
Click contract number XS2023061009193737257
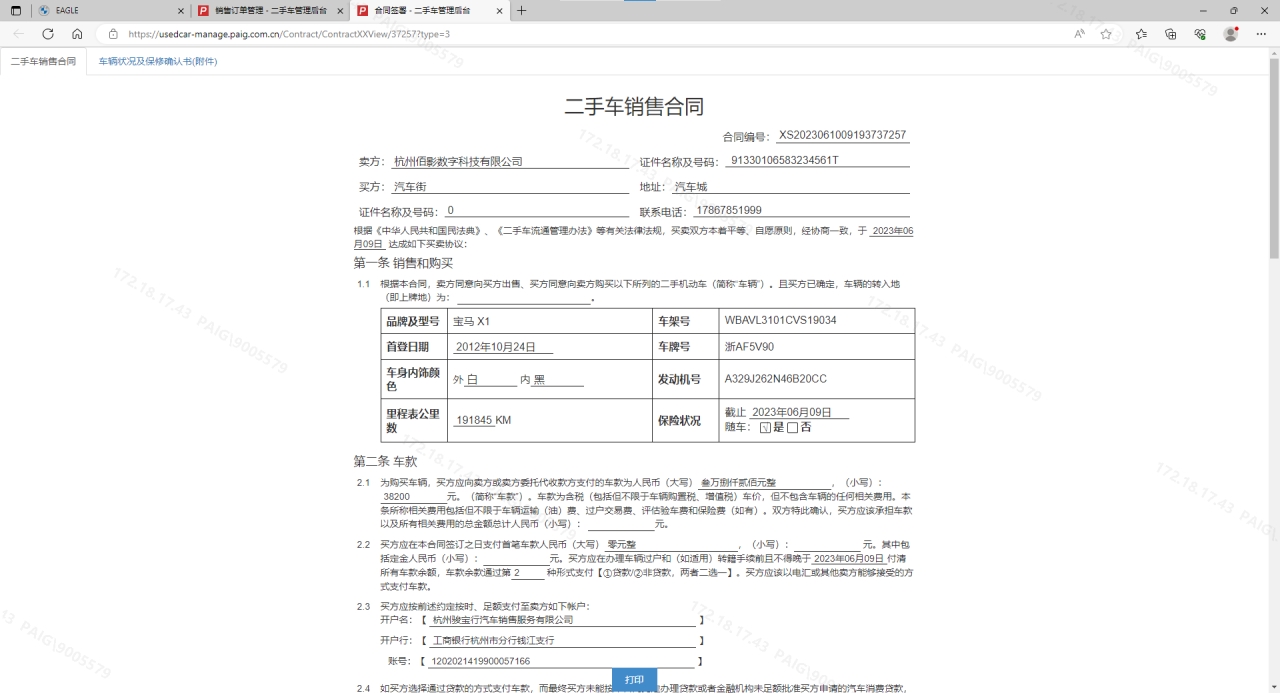click(842, 135)
